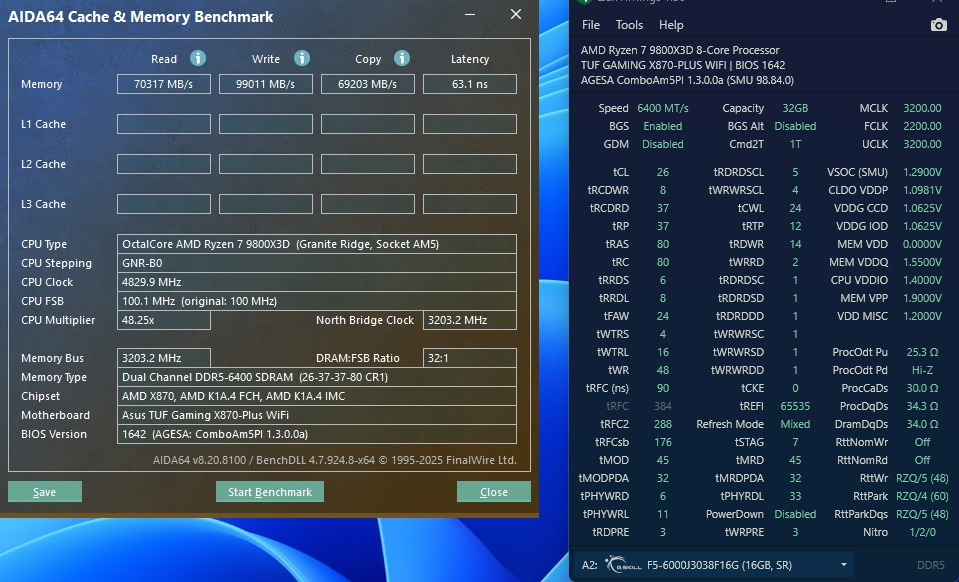Click the AIDA64 version footer text
Screen dimensions: 959x582
[335, 460]
